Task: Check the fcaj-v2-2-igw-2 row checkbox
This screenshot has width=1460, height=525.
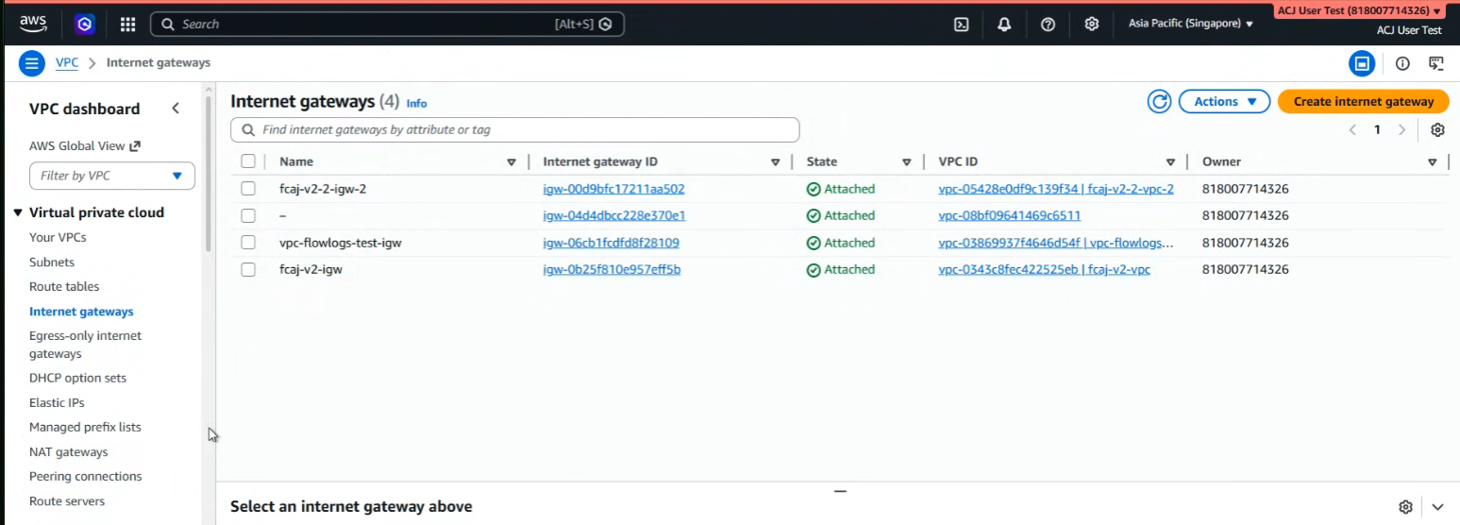Action: [x=248, y=188]
